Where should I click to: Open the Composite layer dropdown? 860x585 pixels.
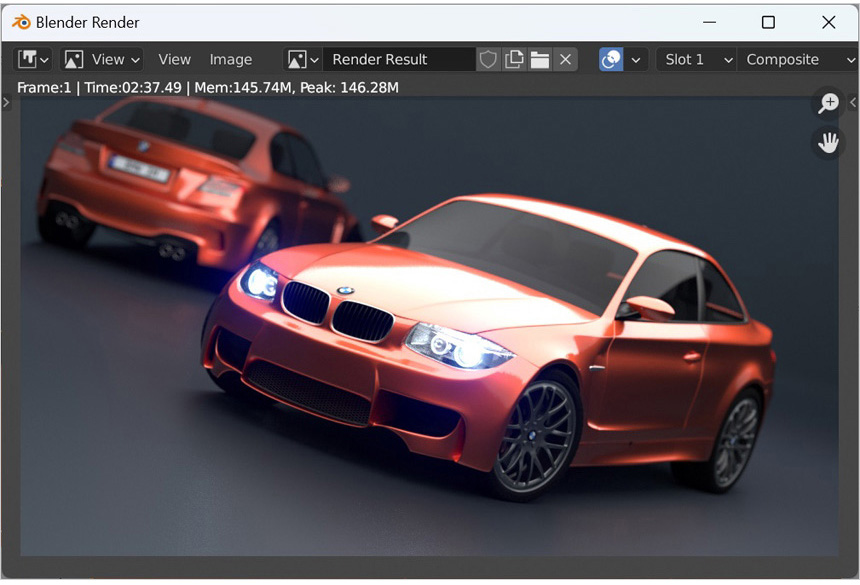(x=799, y=60)
